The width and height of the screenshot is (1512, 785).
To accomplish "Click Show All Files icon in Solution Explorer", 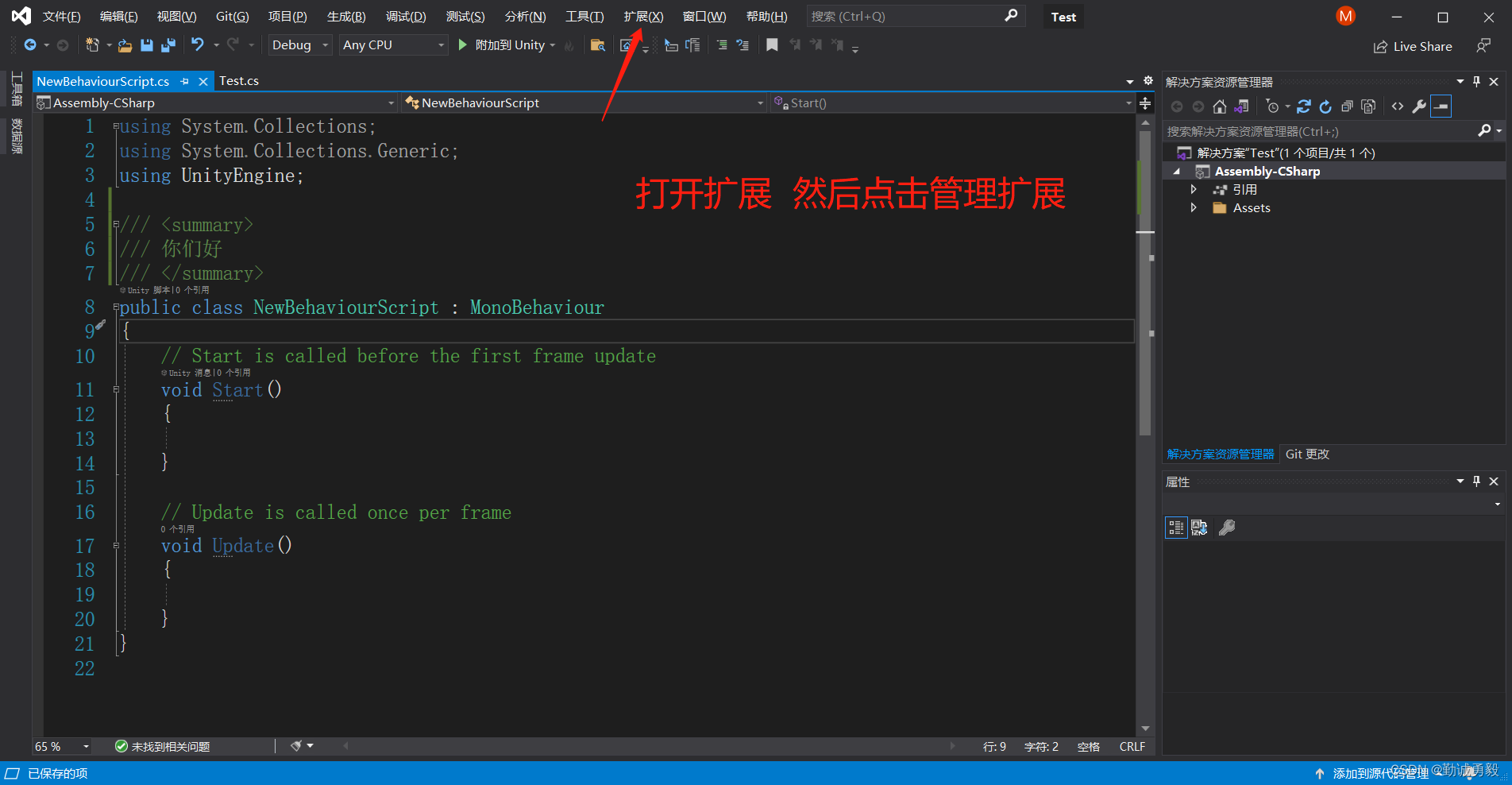I will point(1368,106).
